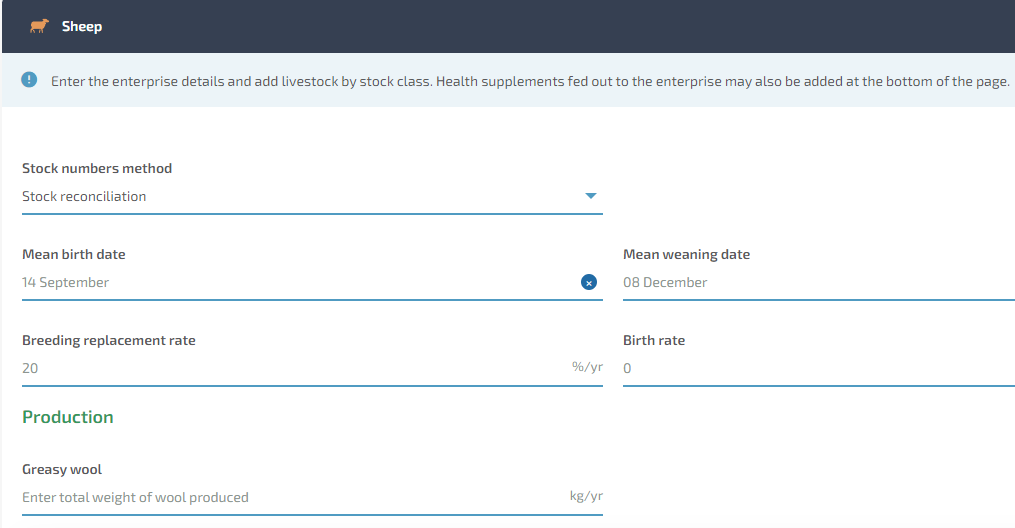This screenshot has width=1015, height=528.
Task: Click the kg/yr unit suffix
Action: point(586,496)
